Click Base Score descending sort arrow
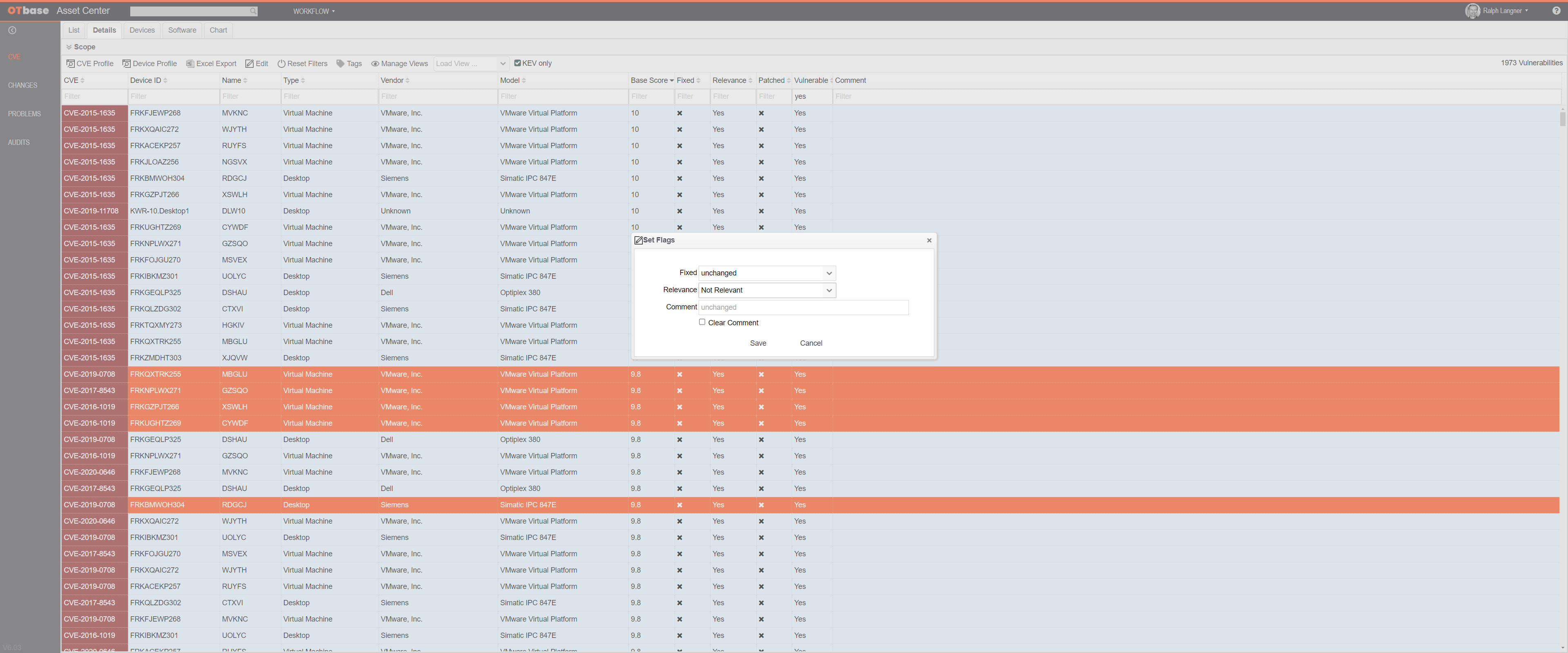This screenshot has width=1568, height=653. pos(671,81)
